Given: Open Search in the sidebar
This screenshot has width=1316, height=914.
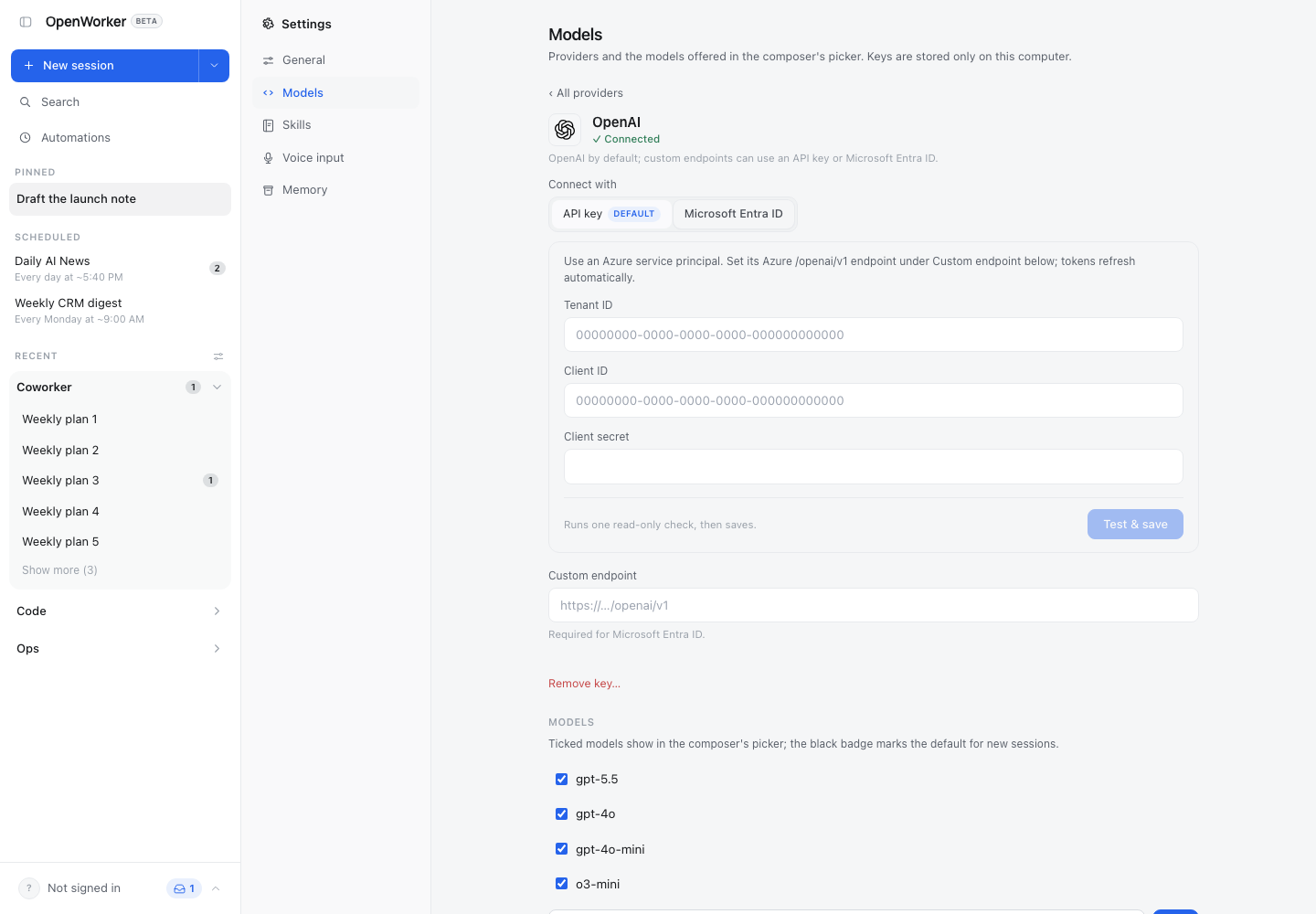Looking at the screenshot, I should (120, 102).
